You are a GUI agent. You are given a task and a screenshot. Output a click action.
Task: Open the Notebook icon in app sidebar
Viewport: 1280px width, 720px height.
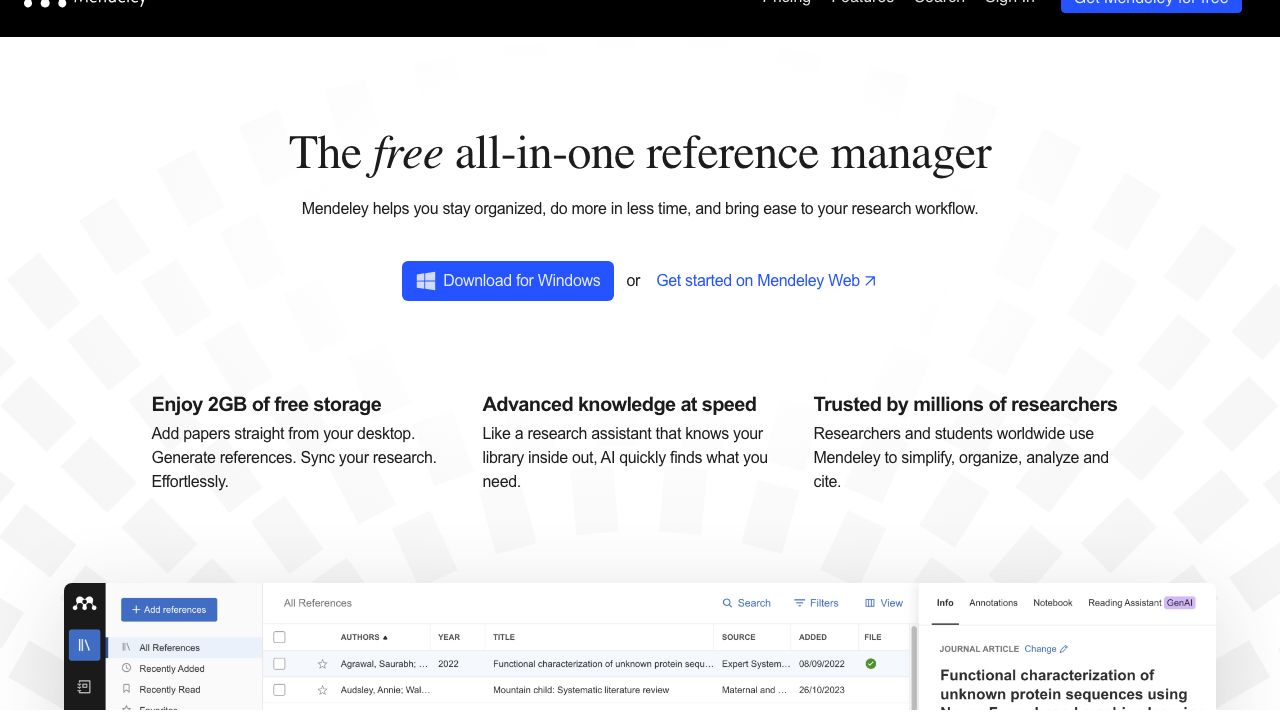pyautogui.click(x=84, y=687)
